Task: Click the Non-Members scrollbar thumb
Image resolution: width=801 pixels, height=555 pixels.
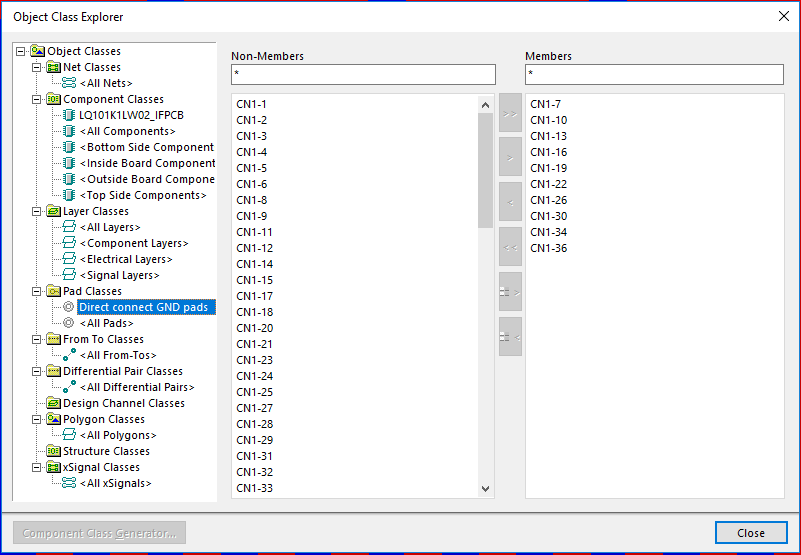Action: tap(485, 171)
